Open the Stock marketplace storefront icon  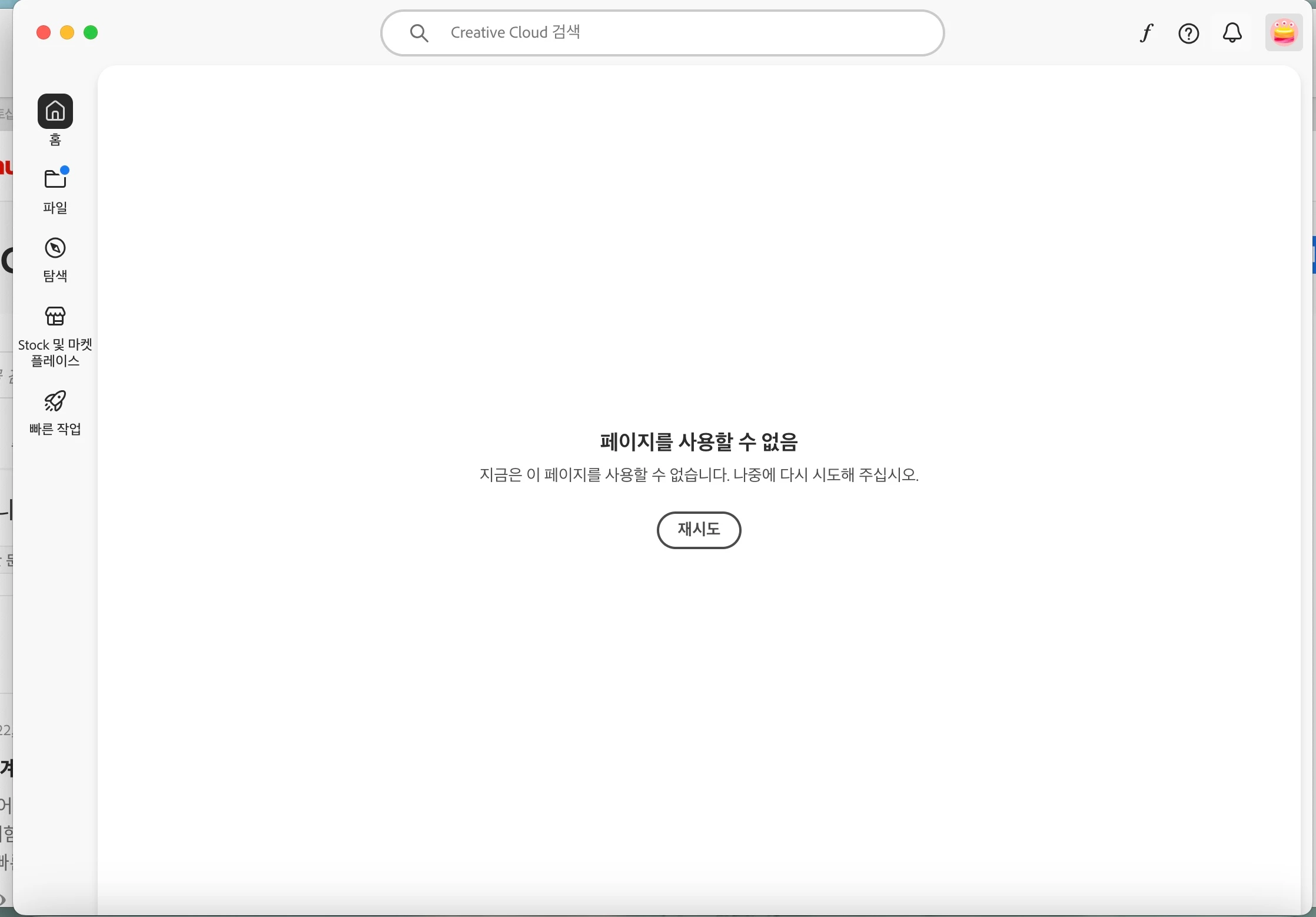55,316
